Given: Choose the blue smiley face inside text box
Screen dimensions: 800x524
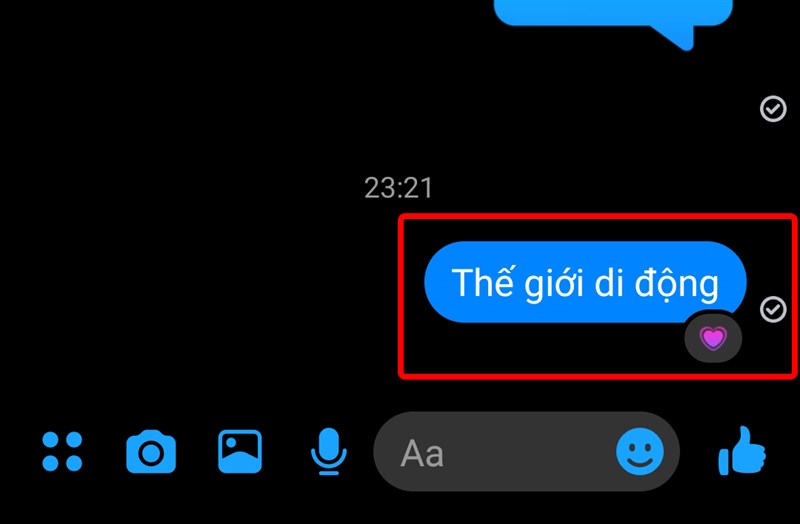Looking at the screenshot, I should tap(640, 452).
